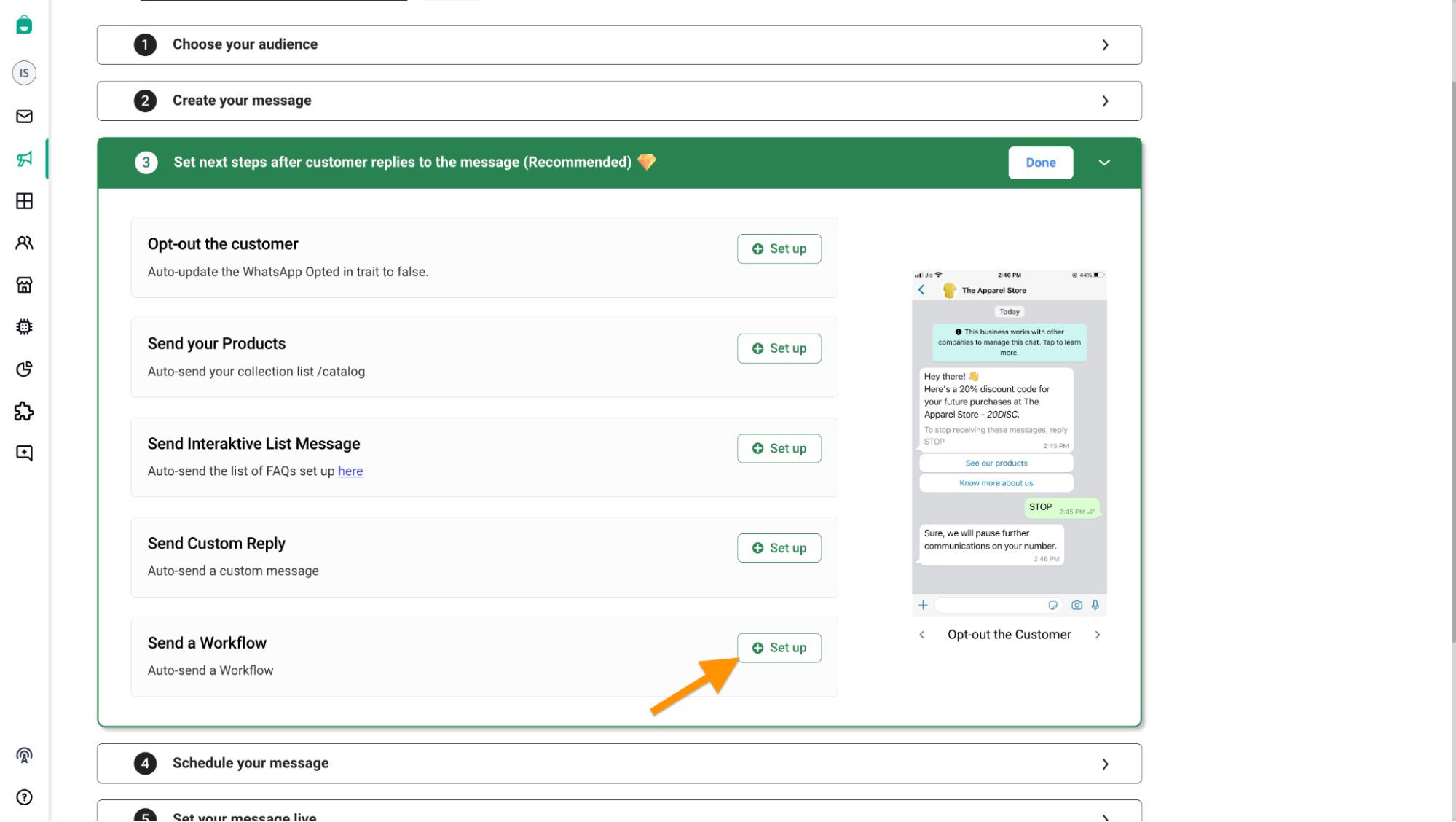This screenshot has height=822, width=1456.
Task: Open Help via the question mark icon
Action: click(24, 797)
